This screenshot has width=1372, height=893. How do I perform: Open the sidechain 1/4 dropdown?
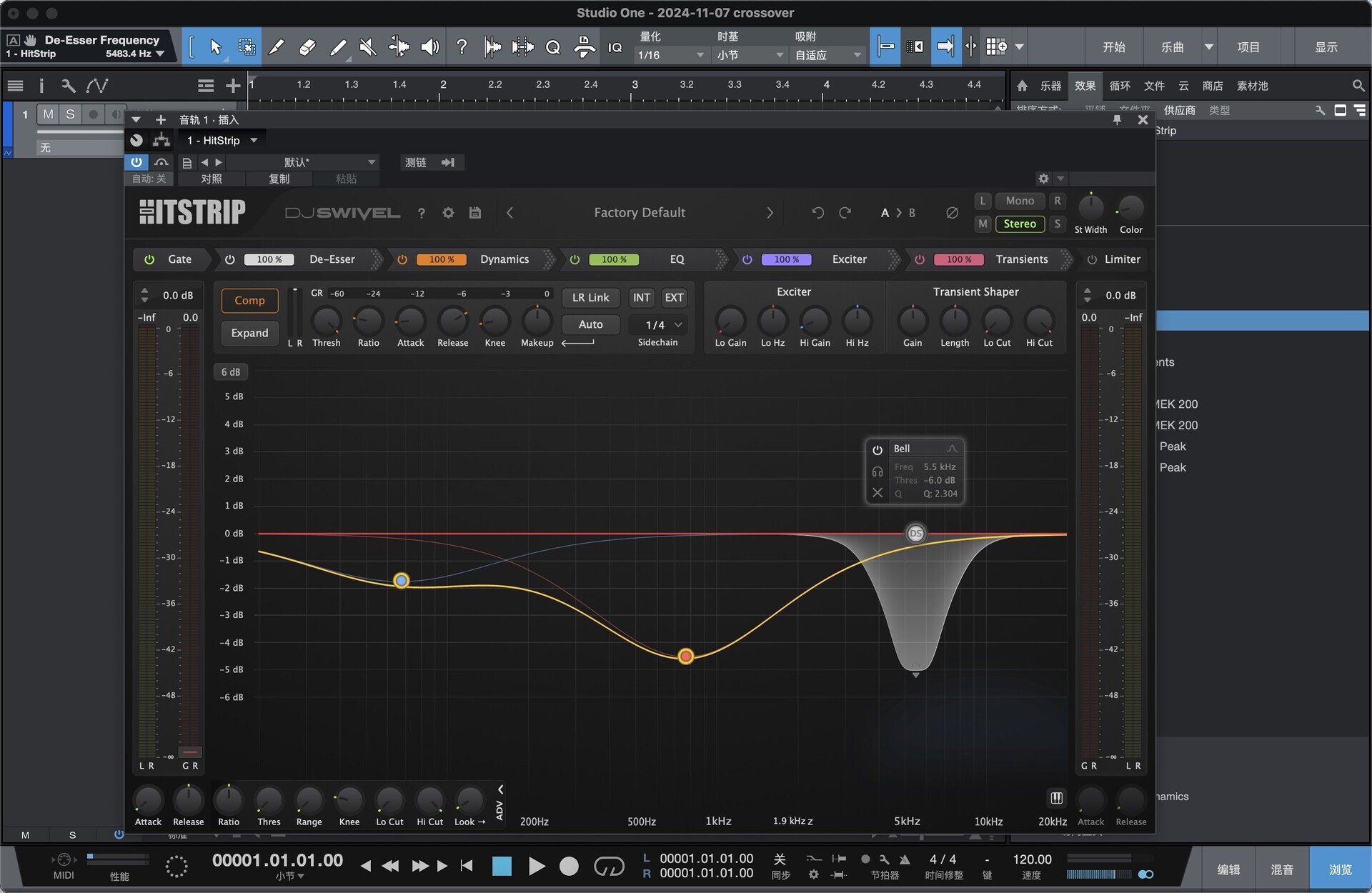[657, 325]
